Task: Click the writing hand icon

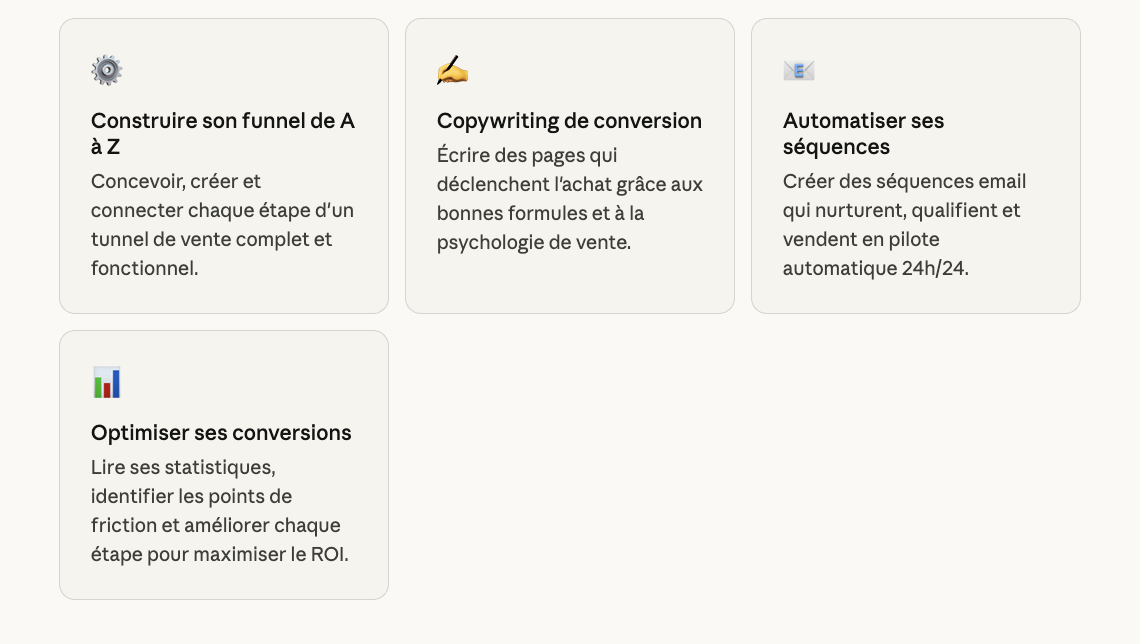Action: (x=452, y=70)
